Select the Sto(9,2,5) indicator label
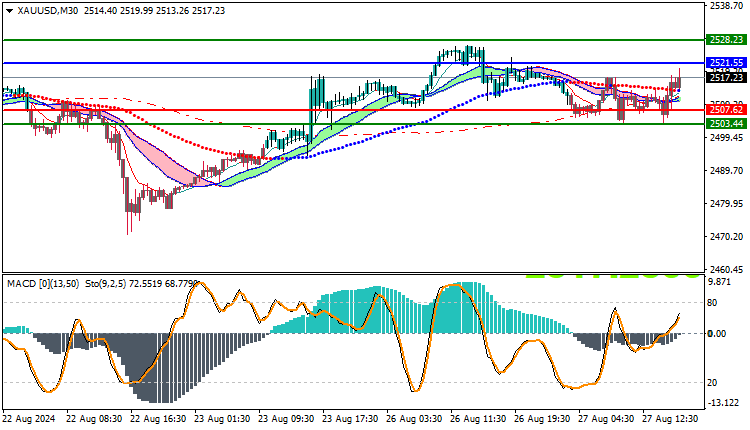This screenshot has width=750, height=430. coord(106,284)
